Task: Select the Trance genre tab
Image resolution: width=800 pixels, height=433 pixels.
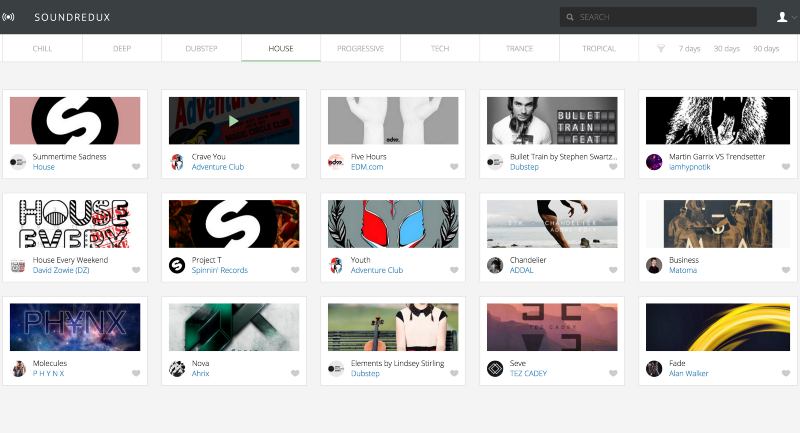Action: (519, 48)
